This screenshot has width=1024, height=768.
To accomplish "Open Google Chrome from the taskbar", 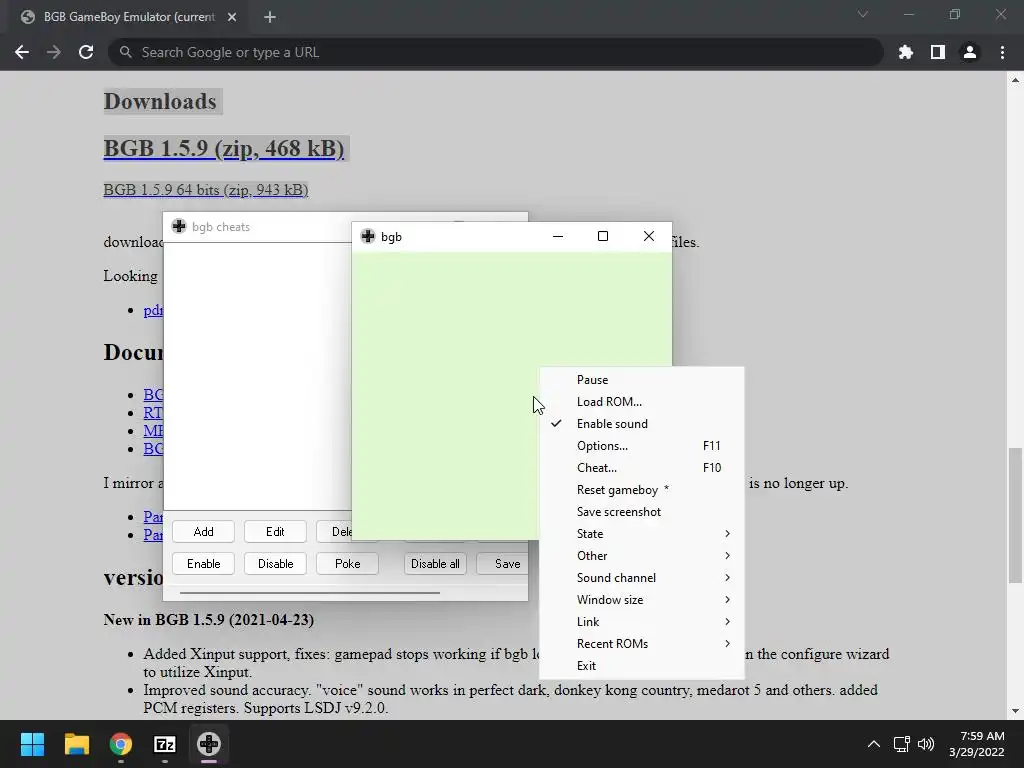I will click(120, 744).
